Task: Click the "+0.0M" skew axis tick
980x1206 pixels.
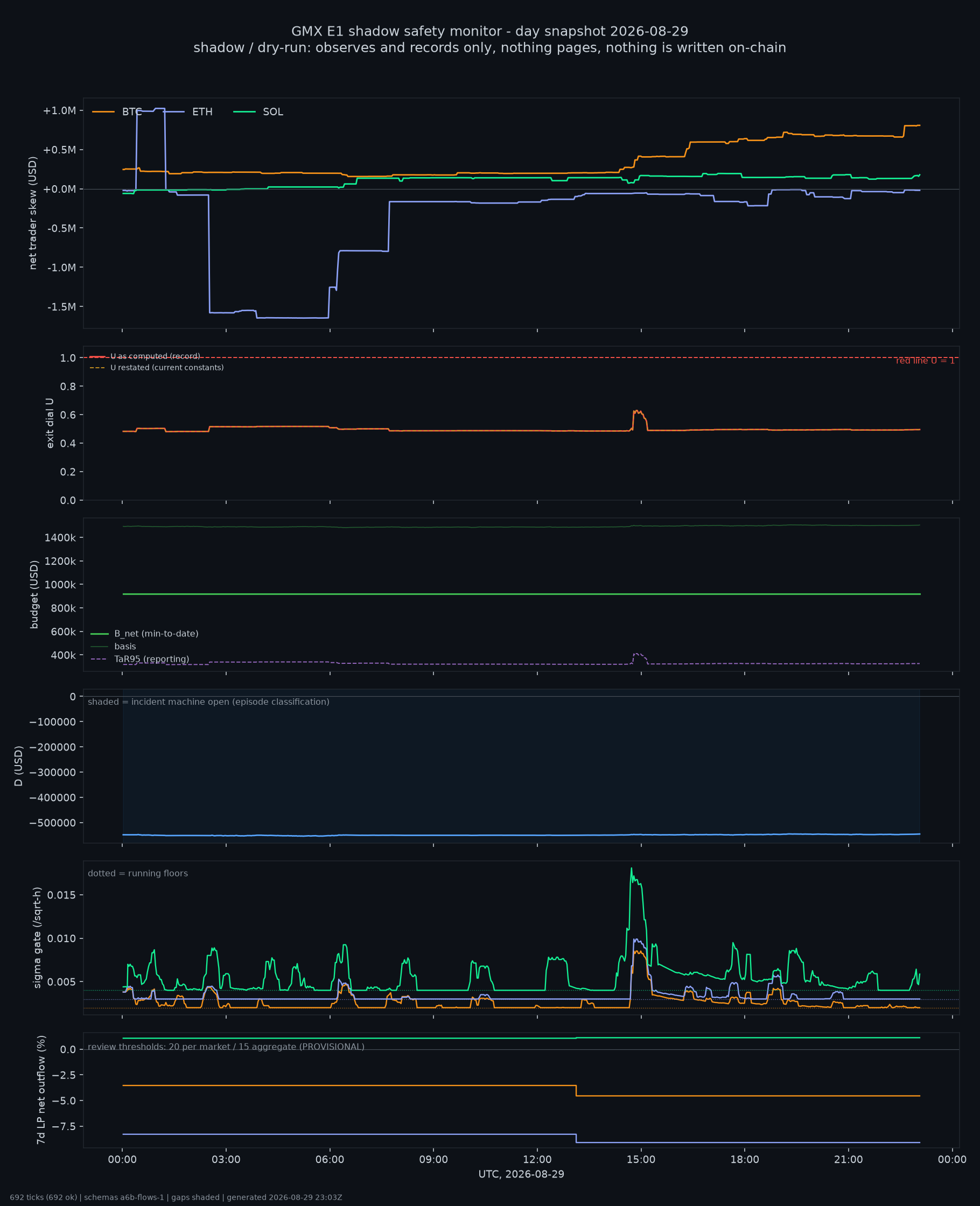Action: click(59, 189)
